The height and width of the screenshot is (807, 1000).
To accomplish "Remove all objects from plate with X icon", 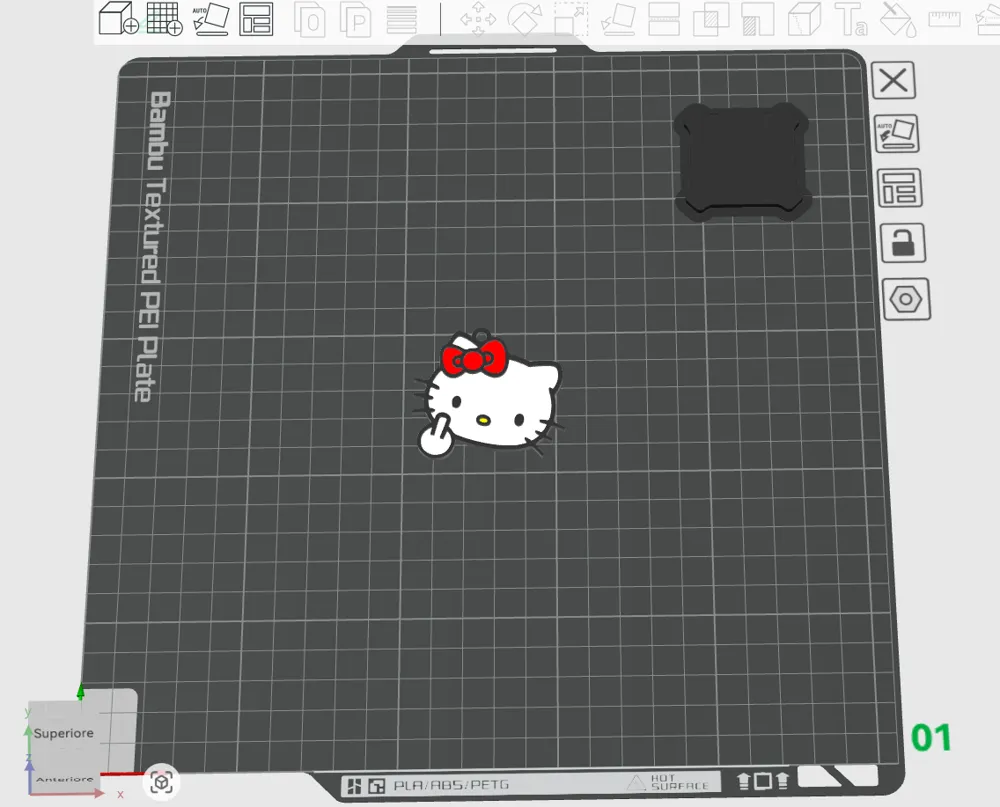I will coord(893,80).
